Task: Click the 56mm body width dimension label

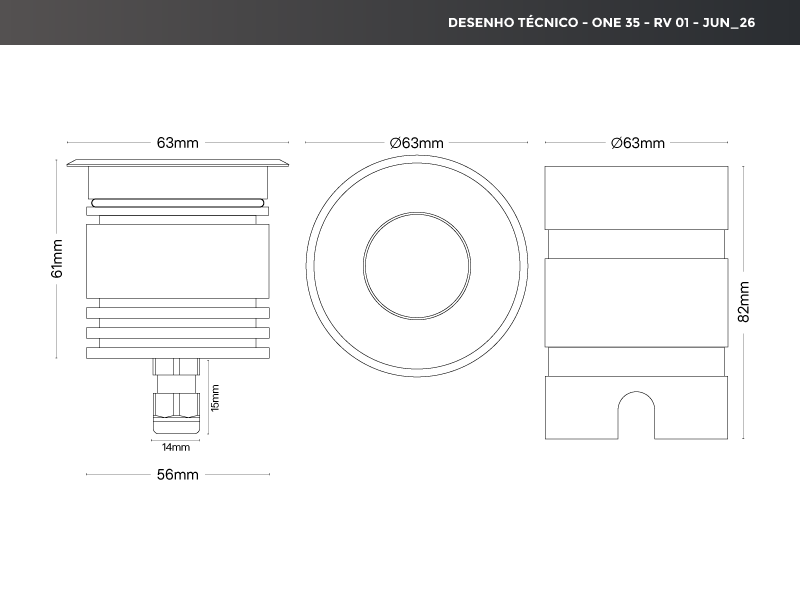Action: point(177,474)
